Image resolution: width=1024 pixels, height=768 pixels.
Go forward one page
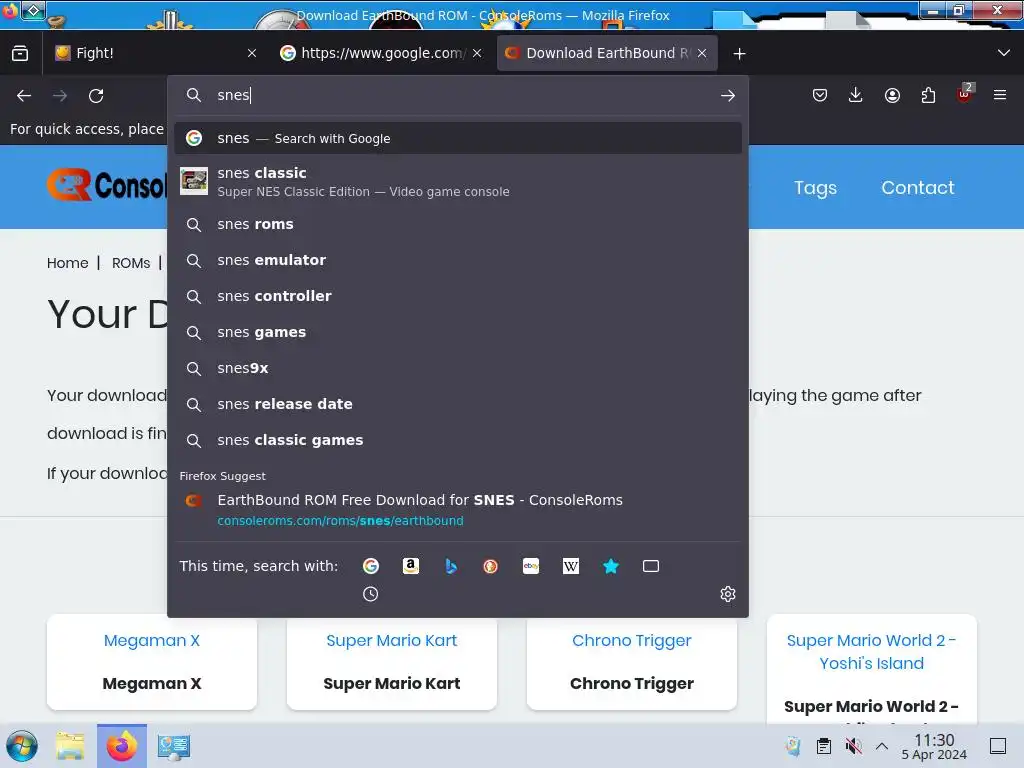tap(60, 96)
